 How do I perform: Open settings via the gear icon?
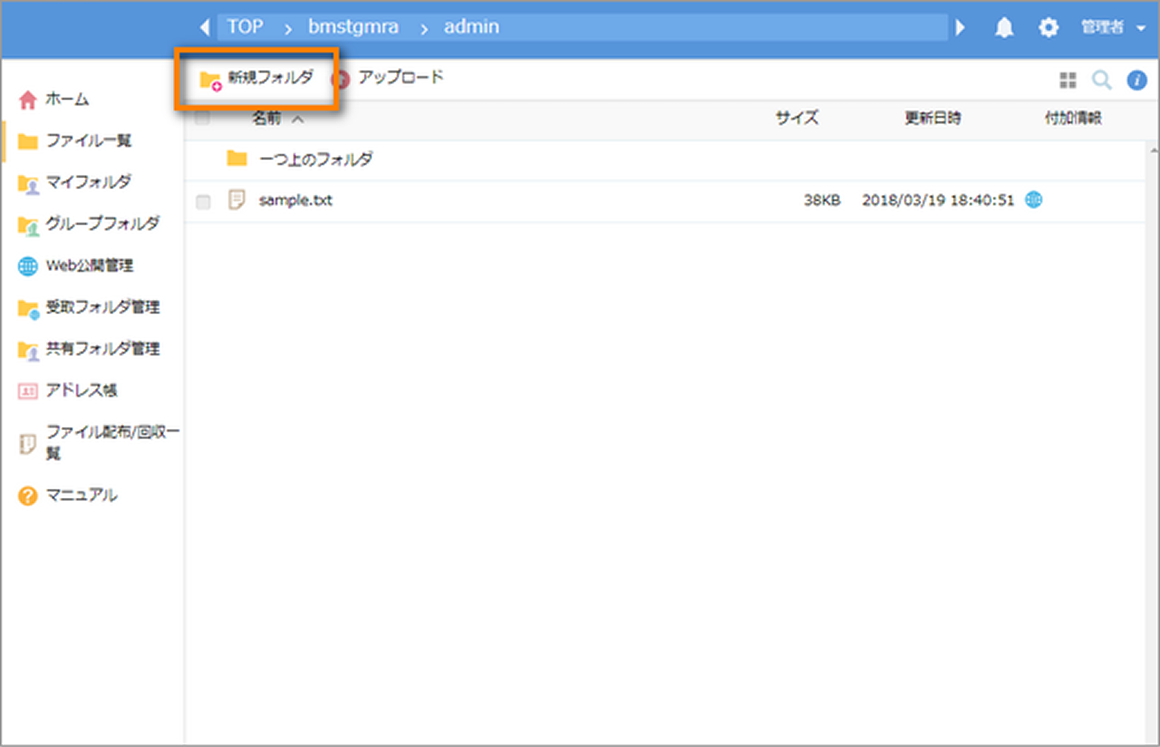point(1048,28)
